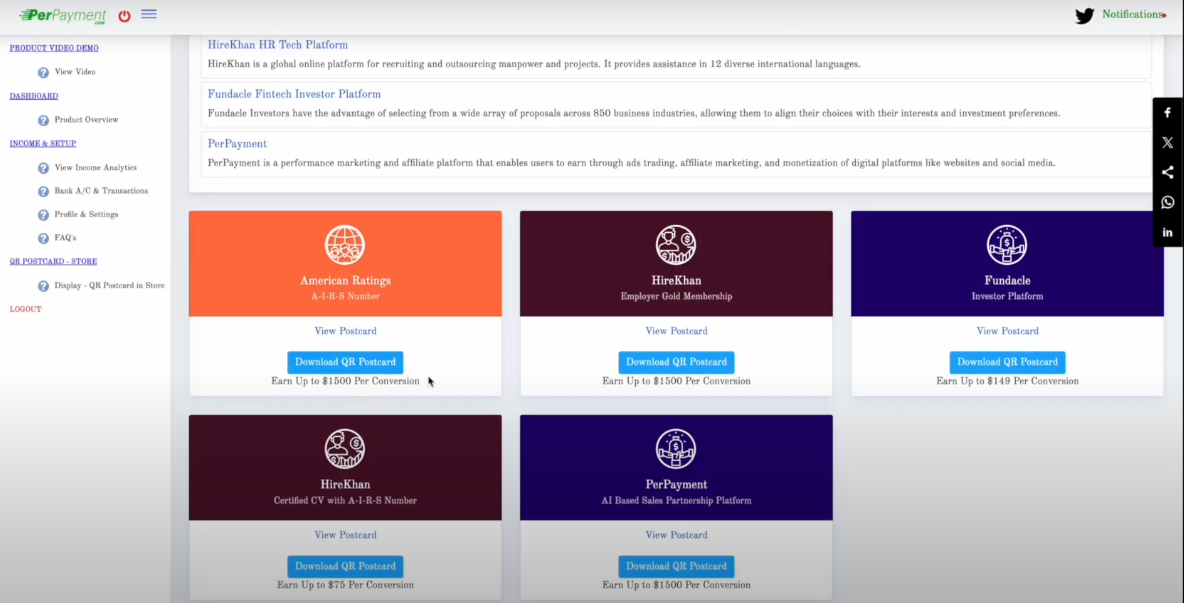
Task: Open Profile & Settings
Action: pyautogui.click(x=86, y=214)
